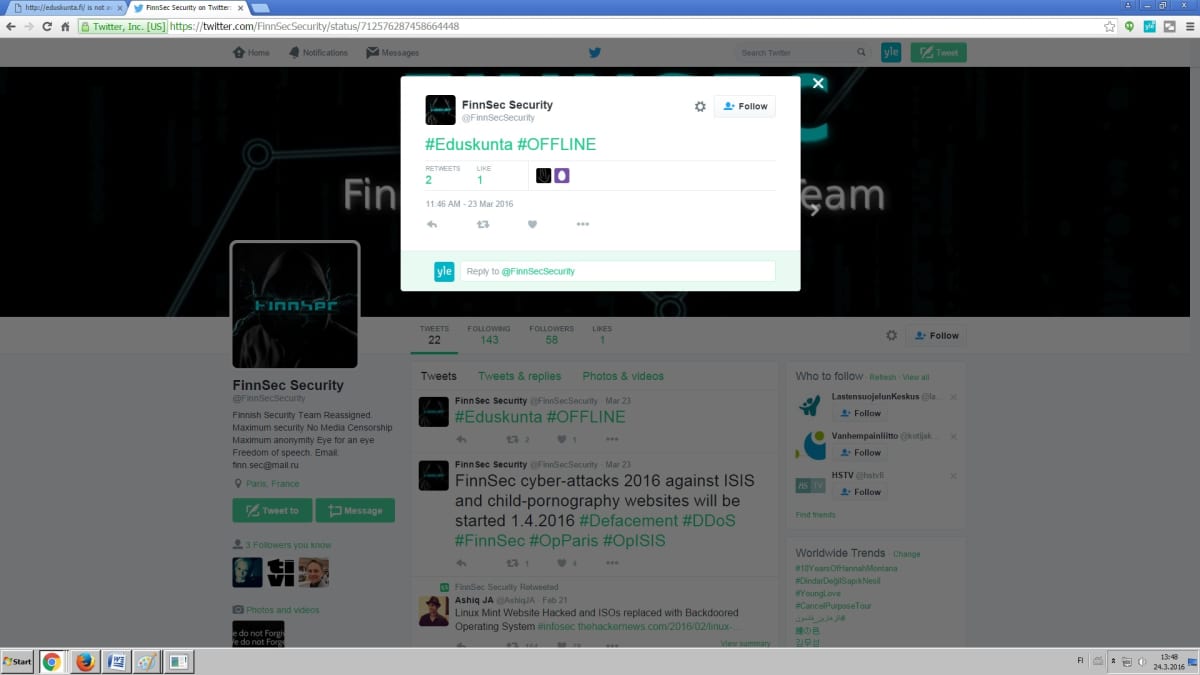Viewport: 1200px width, 675px height.
Task: Click the Twitter bird logo in nav bar
Action: [x=594, y=53]
